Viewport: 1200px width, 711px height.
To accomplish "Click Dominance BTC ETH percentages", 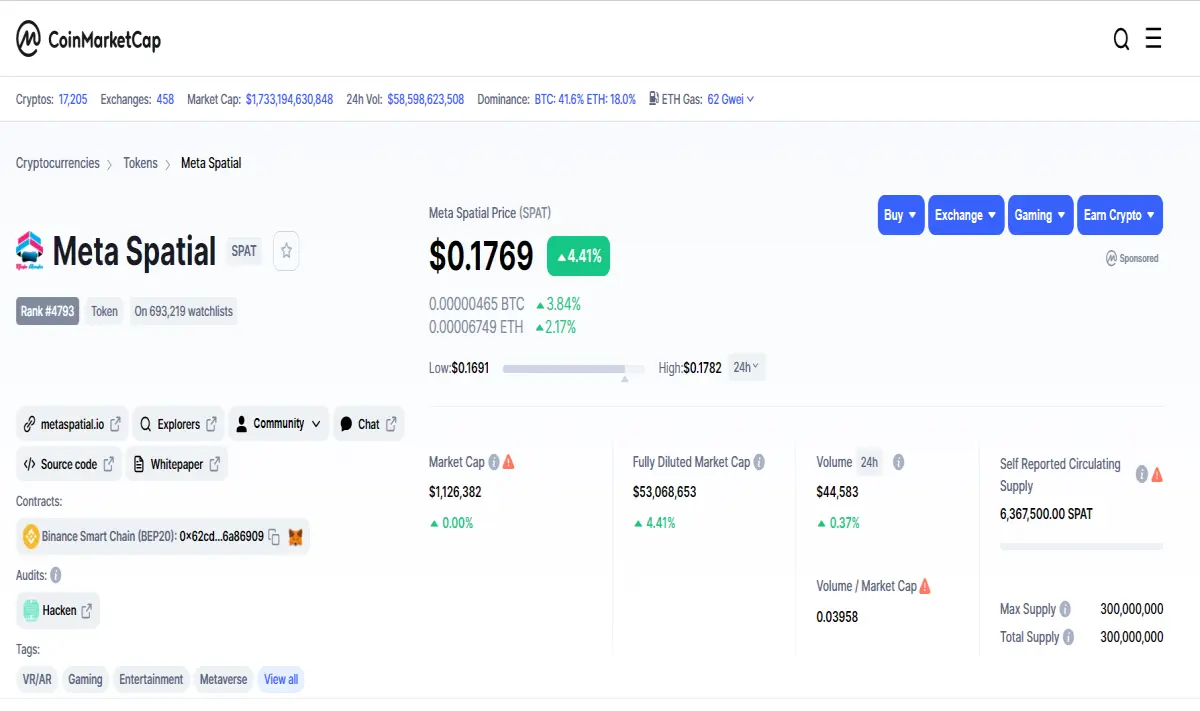I will pos(585,99).
